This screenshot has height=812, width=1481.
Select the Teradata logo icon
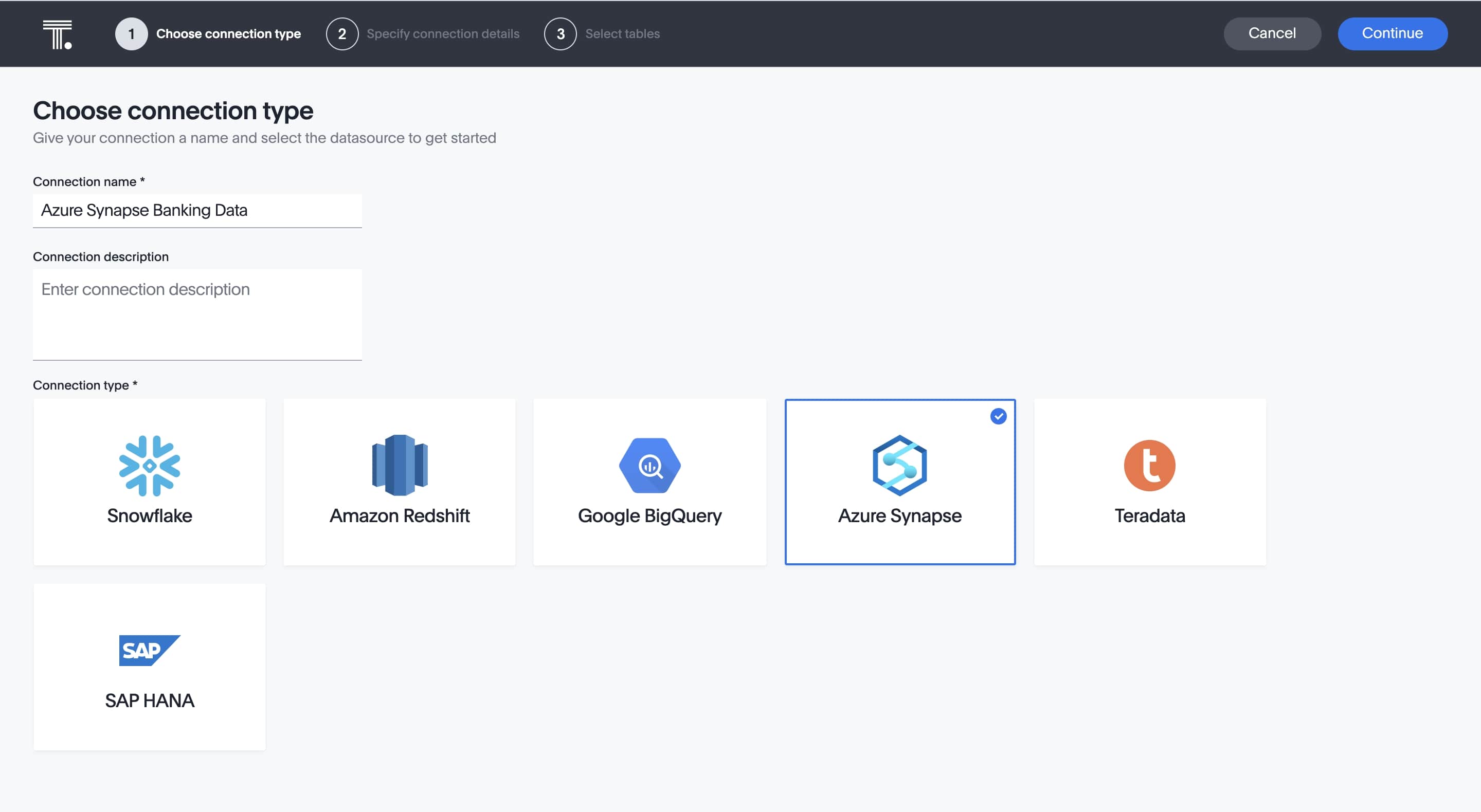pyautogui.click(x=1150, y=466)
